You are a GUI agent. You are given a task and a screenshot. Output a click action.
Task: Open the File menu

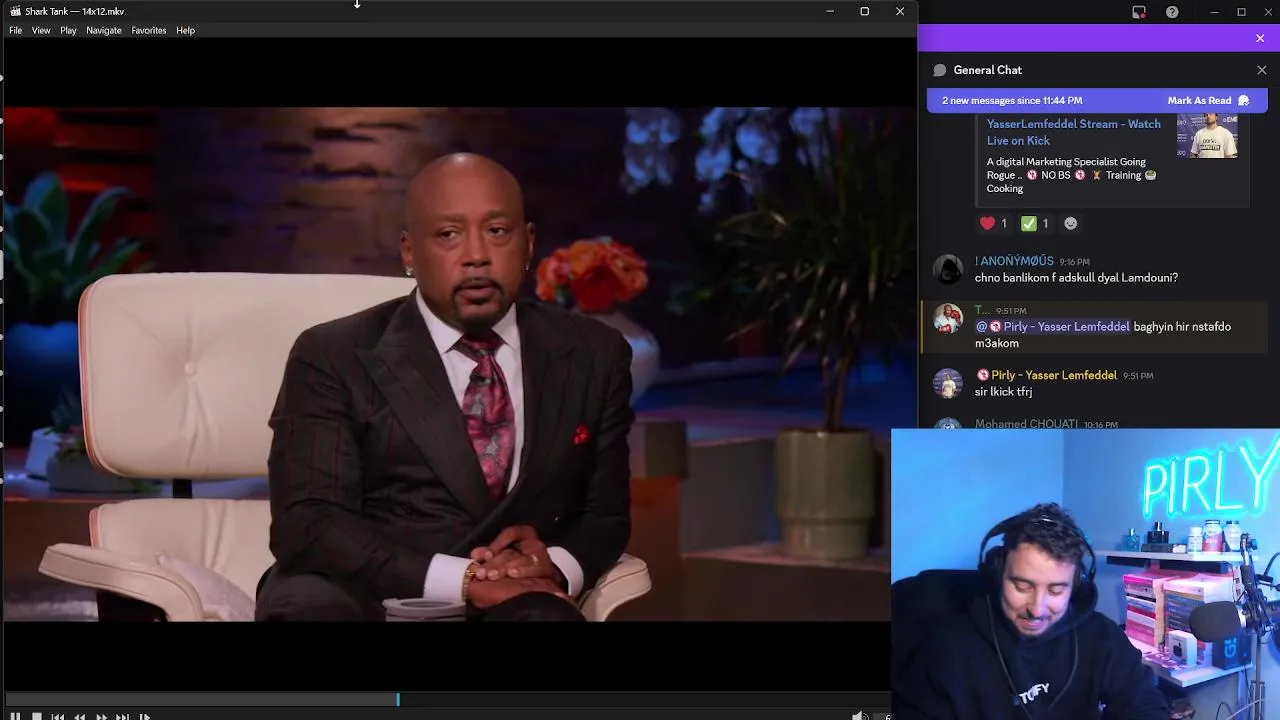click(15, 30)
